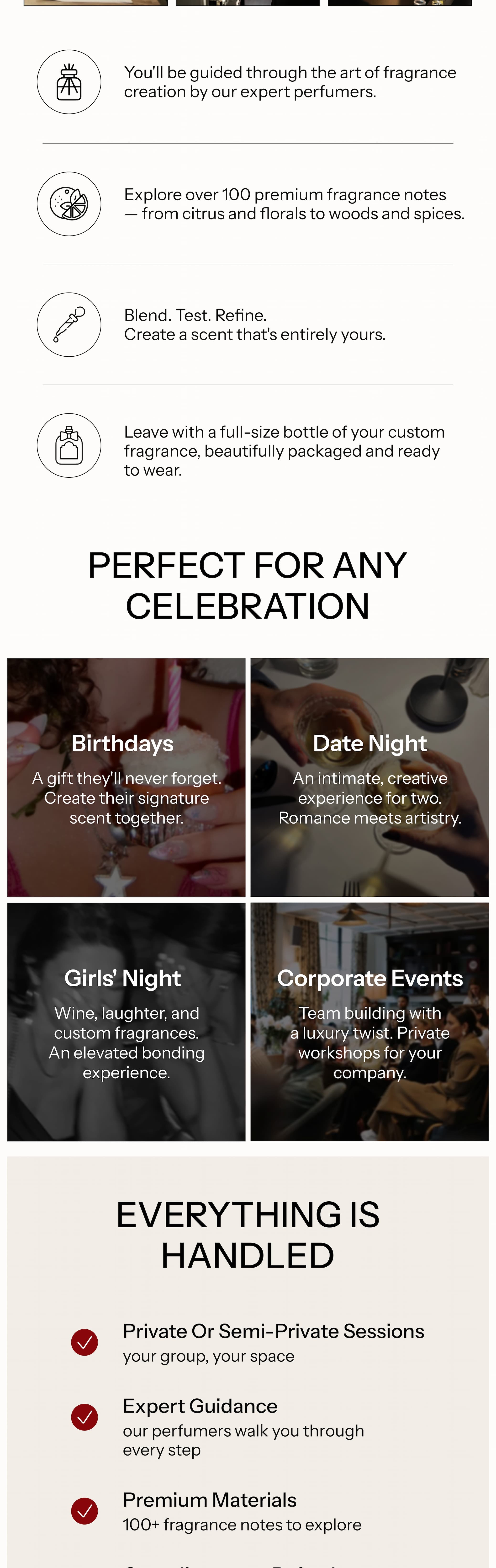496x1568 pixels.
Task: Click red checkmark next to Premium Materials
Action: 84,1511
